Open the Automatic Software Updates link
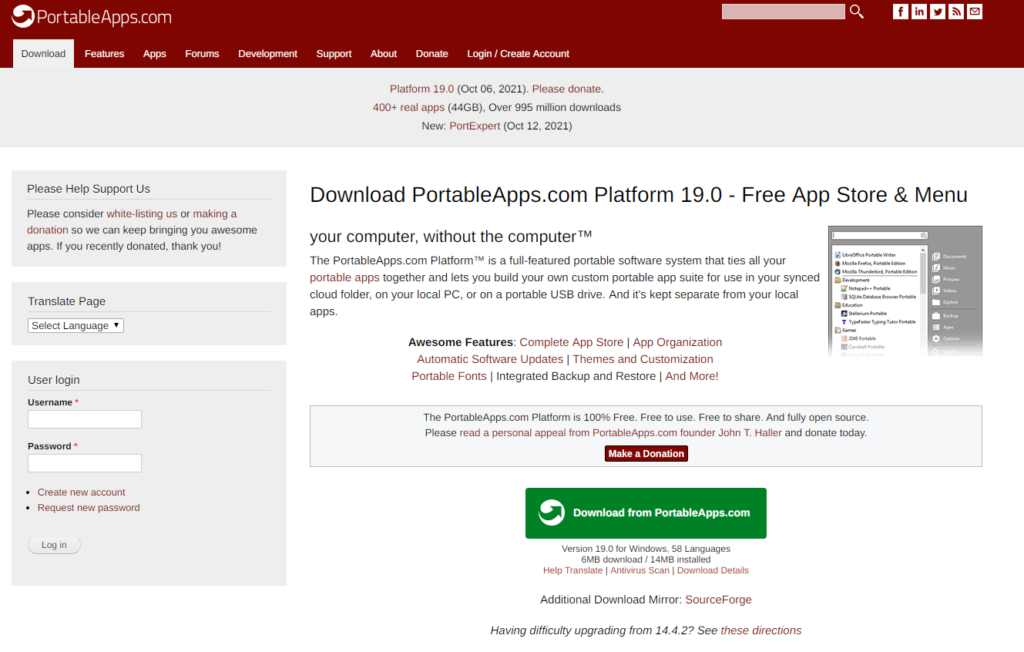1024x652 pixels. pos(490,359)
